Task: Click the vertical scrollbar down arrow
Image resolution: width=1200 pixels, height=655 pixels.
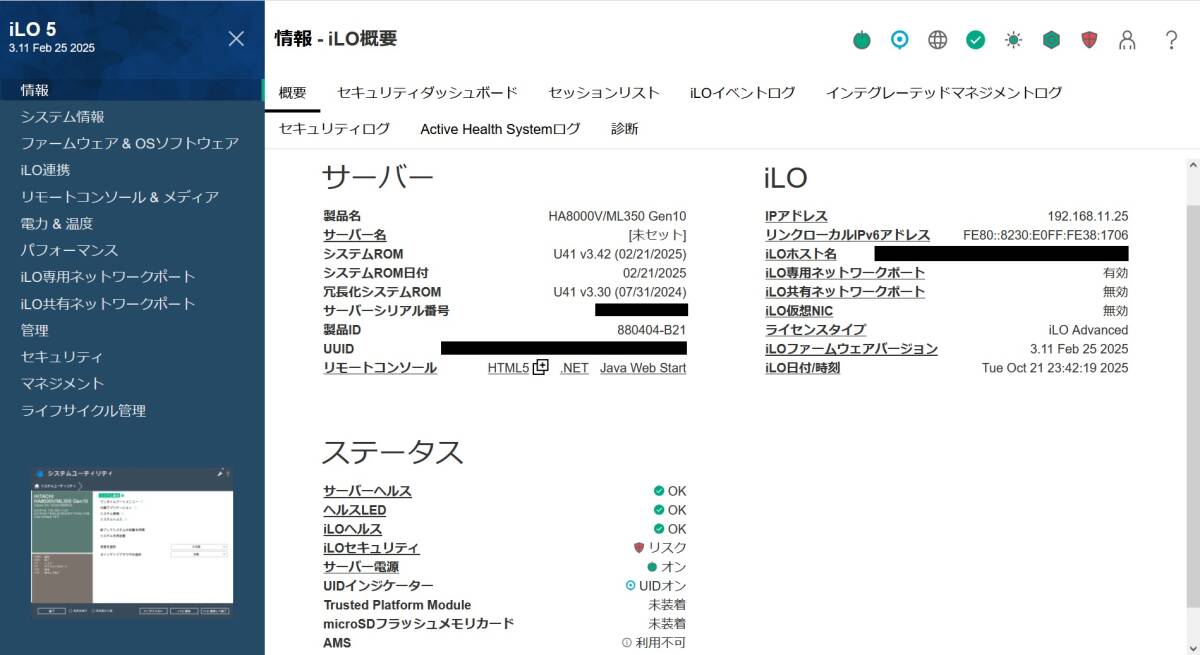Action: 1192,647
